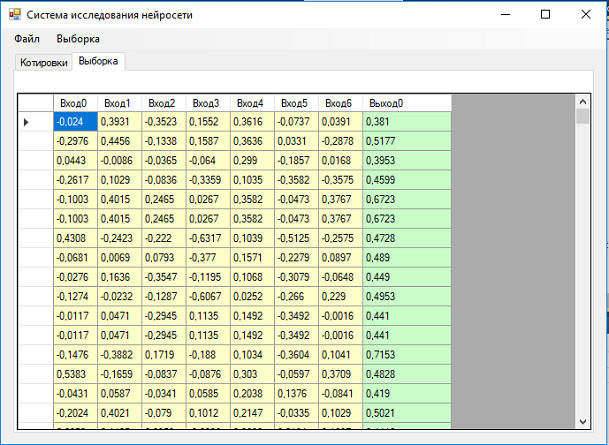Screen dimensions: 609x445
Task: Select the highlighted cell -0,024
Action: (x=75, y=122)
